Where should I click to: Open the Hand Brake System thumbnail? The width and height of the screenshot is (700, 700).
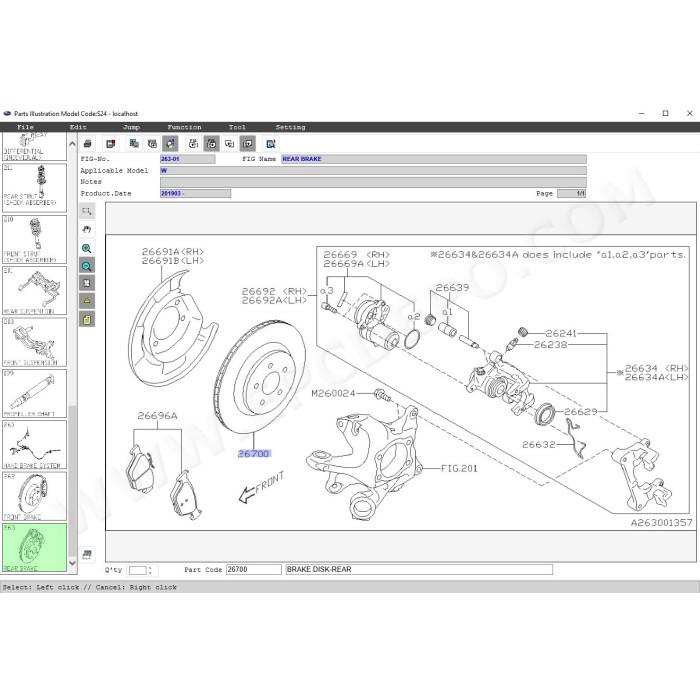[x=34, y=445]
